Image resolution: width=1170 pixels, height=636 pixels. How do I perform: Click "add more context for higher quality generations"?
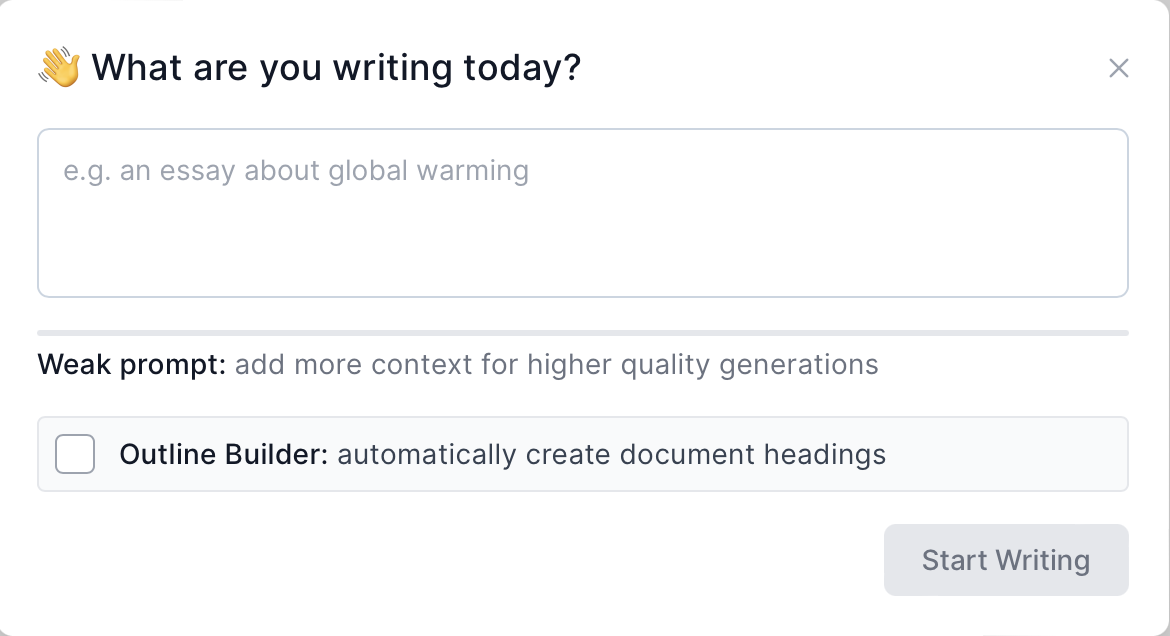point(557,365)
